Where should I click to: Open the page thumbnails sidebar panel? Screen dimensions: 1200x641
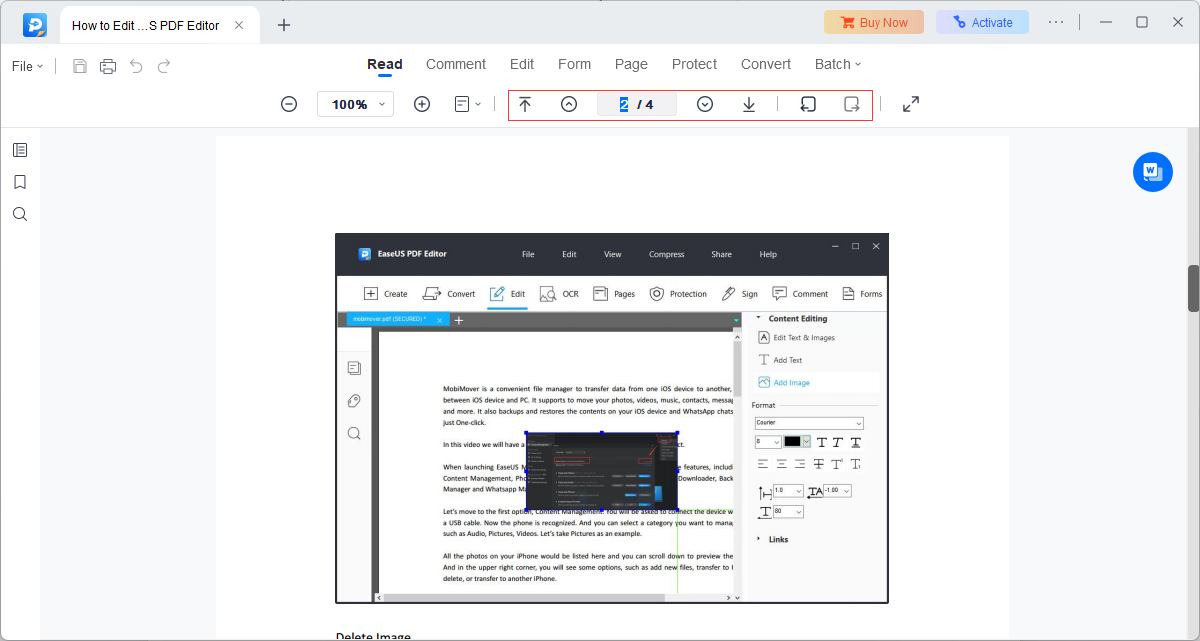pyautogui.click(x=20, y=150)
